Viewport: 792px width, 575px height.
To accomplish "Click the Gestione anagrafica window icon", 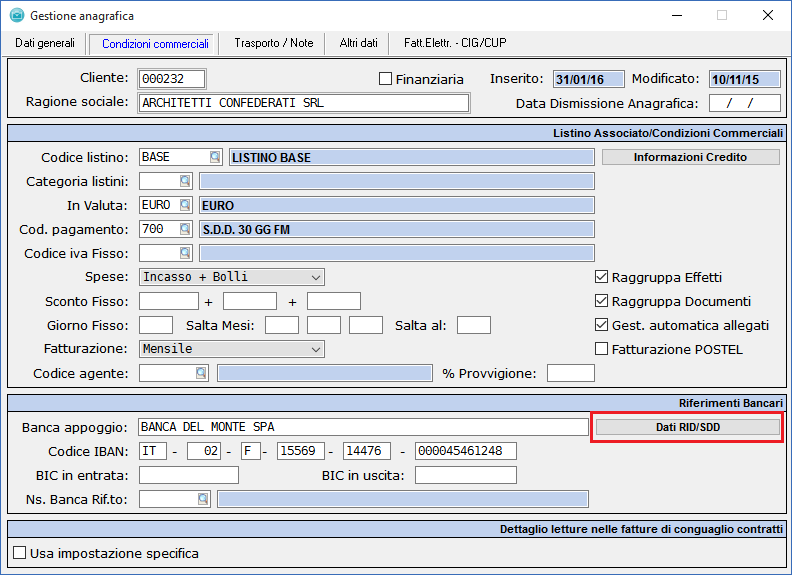I will pyautogui.click(x=17, y=15).
